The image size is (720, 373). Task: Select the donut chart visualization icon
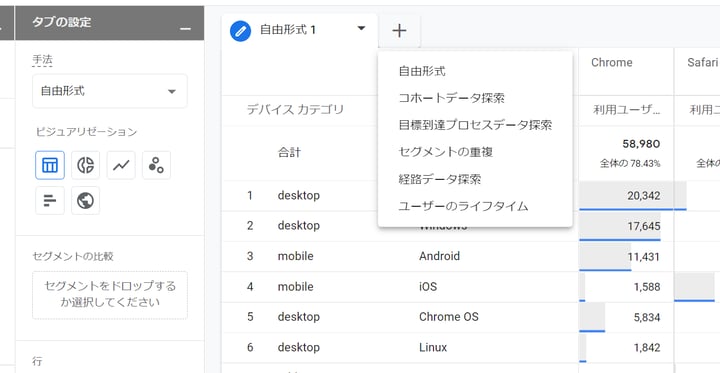(x=85, y=165)
